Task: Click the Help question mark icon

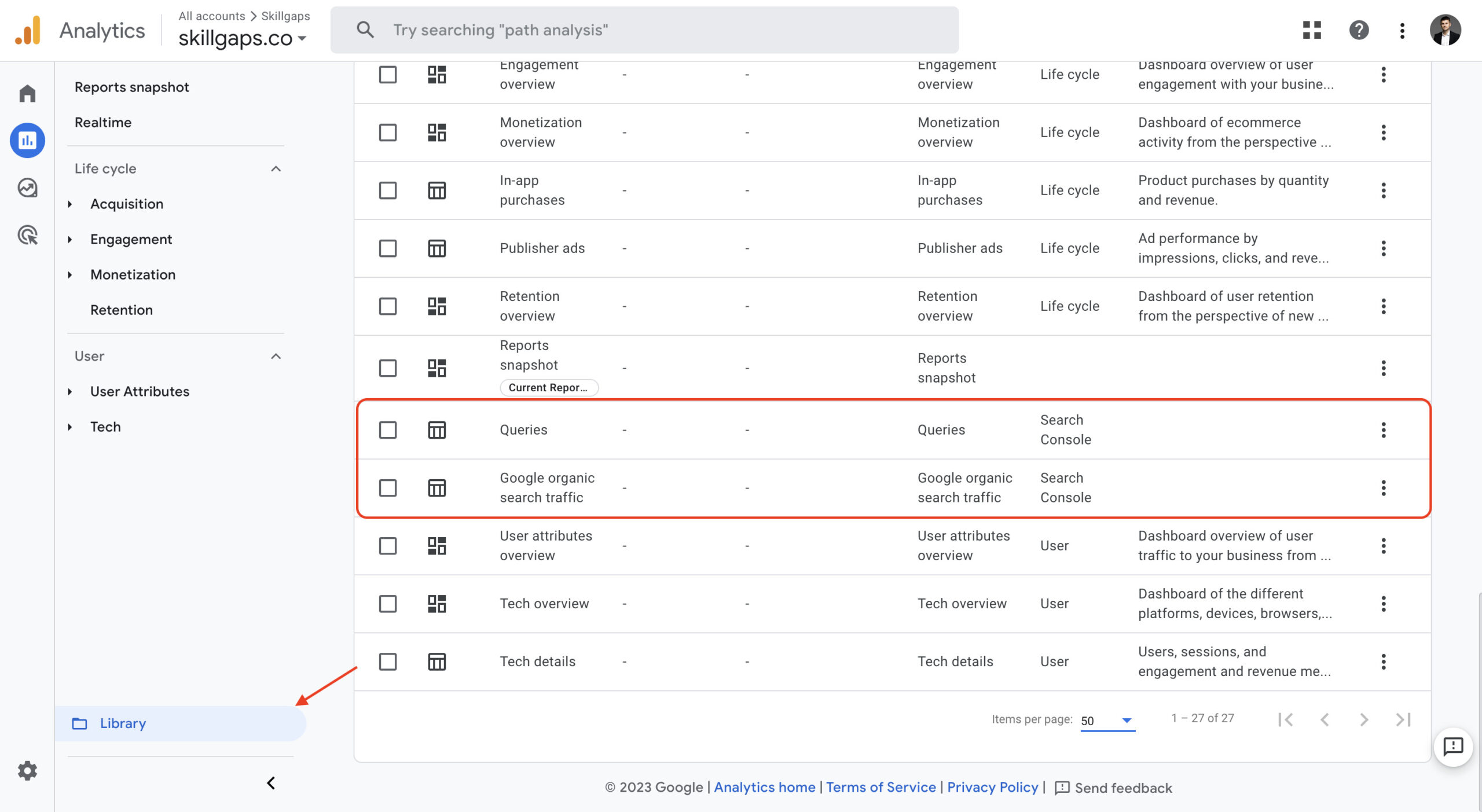Action: tap(1358, 30)
